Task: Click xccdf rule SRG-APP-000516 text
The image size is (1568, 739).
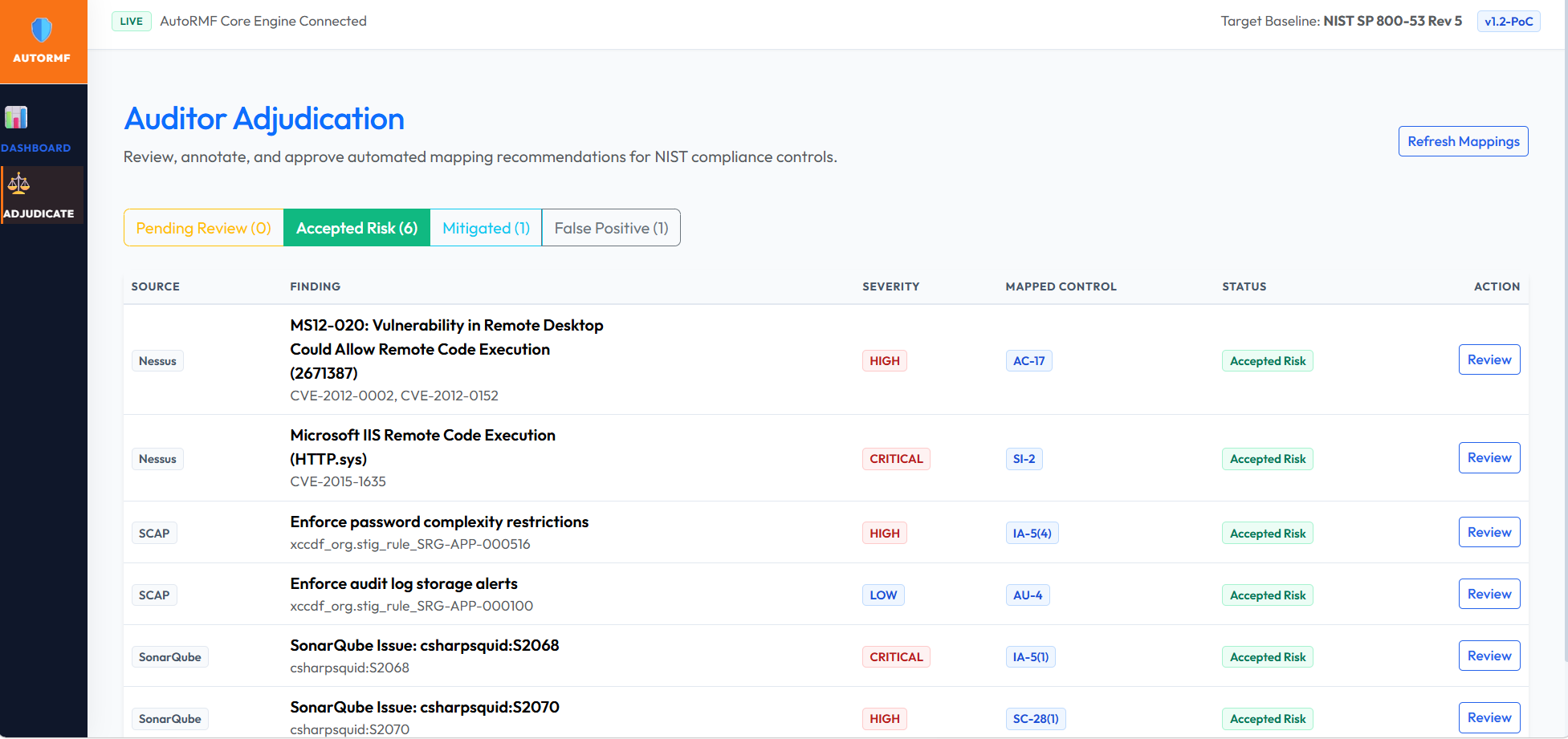Action: pos(410,544)
